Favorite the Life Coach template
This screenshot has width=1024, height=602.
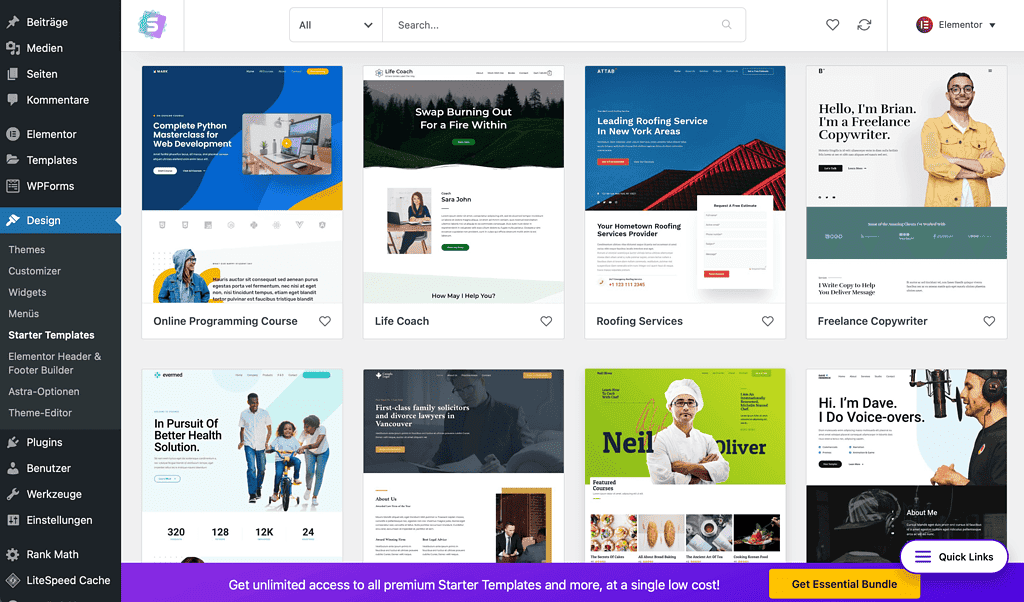click(546, 321)
